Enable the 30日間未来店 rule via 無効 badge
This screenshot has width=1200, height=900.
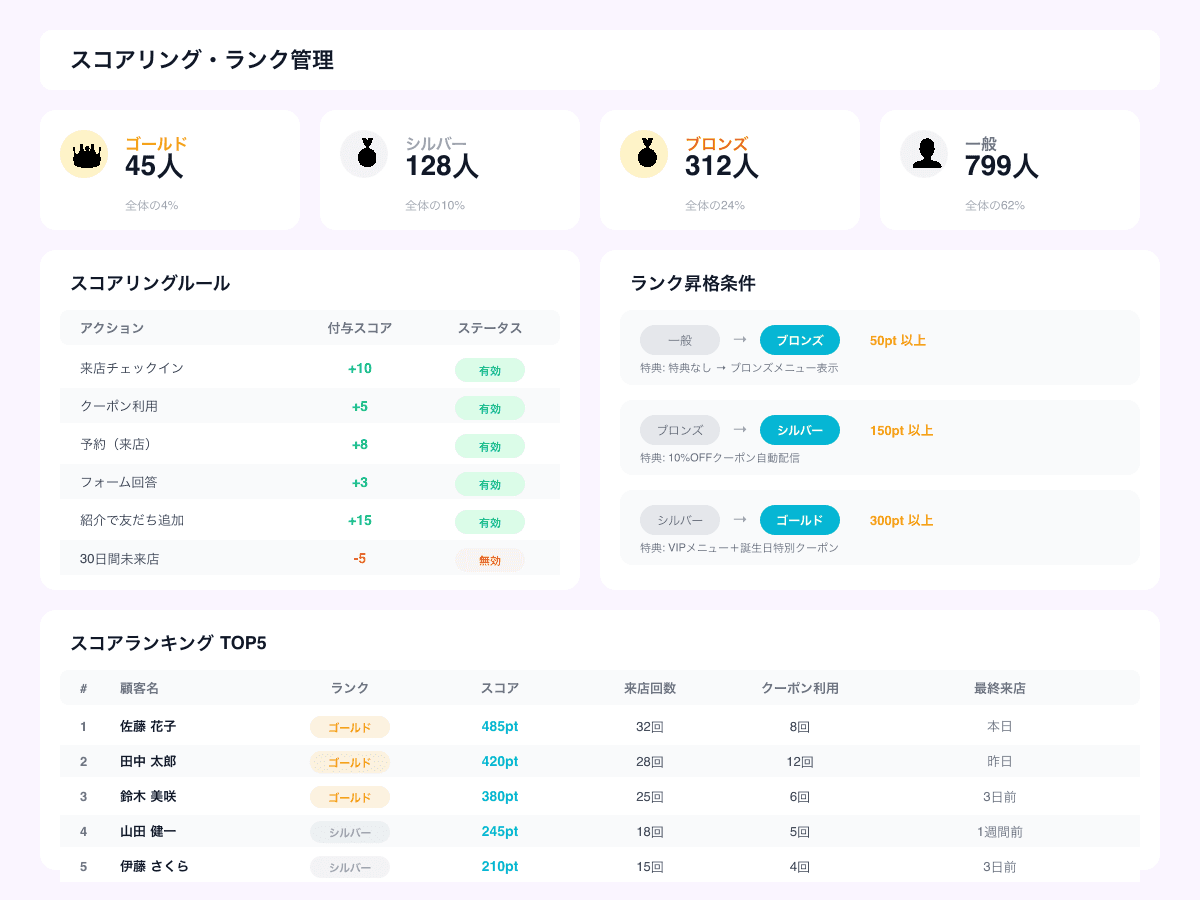tap(490, 560)
